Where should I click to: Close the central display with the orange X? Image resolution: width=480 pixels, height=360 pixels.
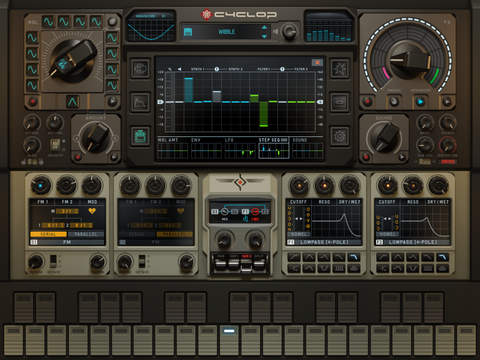coord(317,62)
